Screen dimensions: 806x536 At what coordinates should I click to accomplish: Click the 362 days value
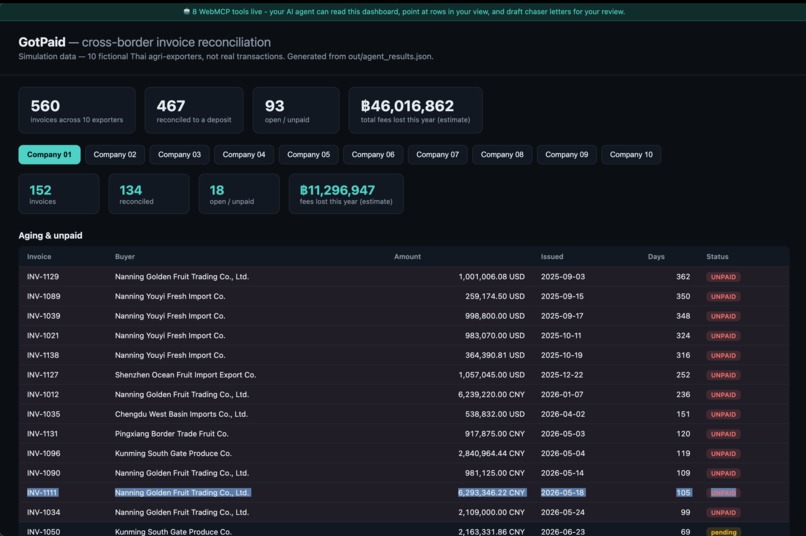tap(683, 276)
